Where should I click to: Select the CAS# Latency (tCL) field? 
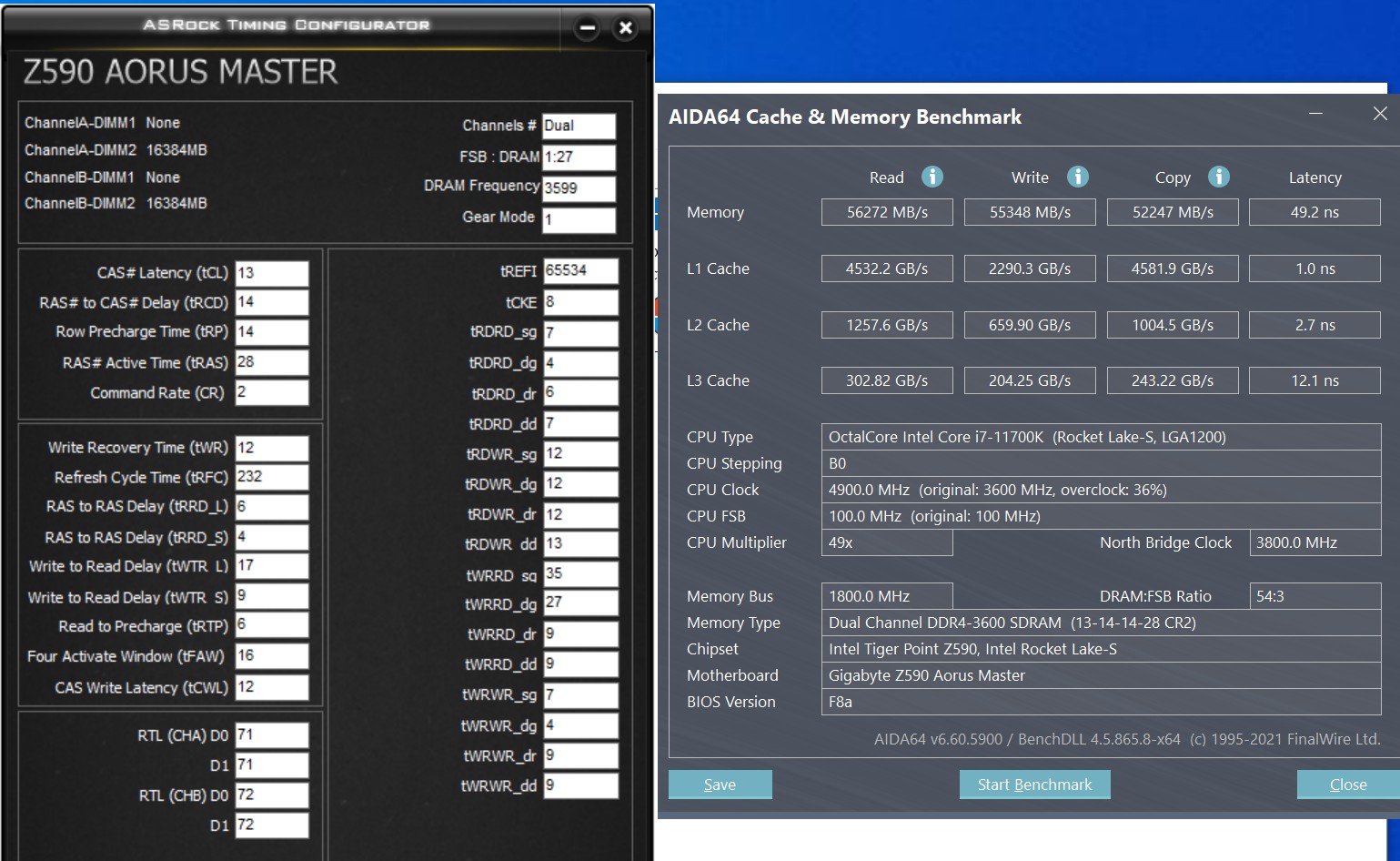[x=272, y=273]
